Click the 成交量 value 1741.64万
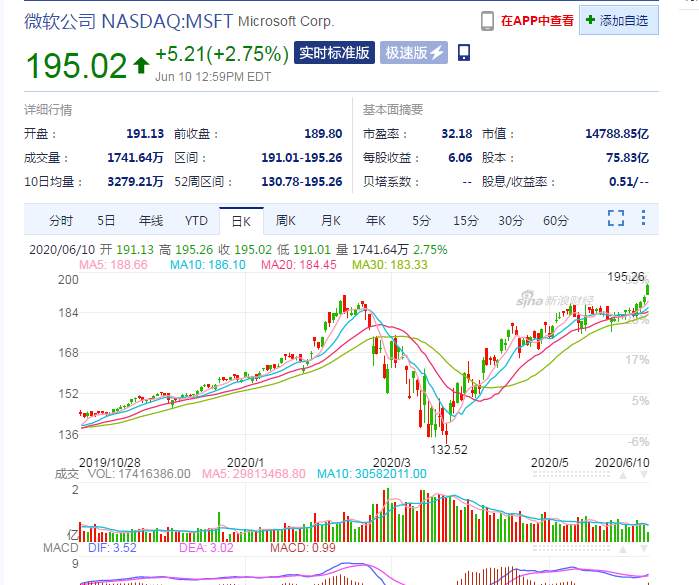The height and width of the screenshot is (585, 699). [135, 158]
